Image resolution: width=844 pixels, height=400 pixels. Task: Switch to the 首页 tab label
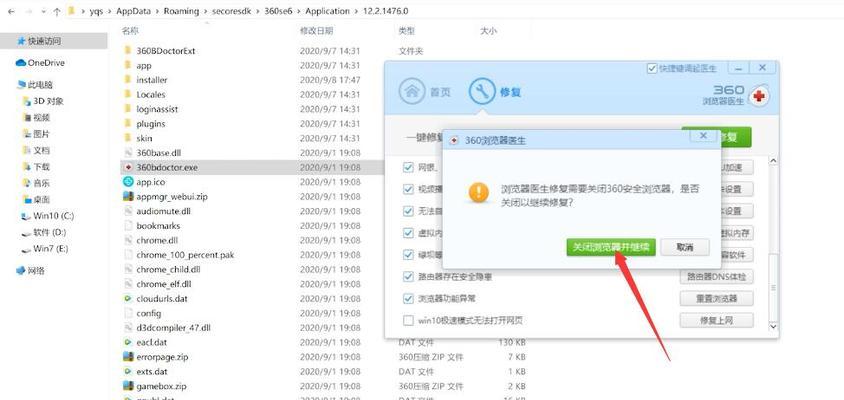click(x=440, y=92)
